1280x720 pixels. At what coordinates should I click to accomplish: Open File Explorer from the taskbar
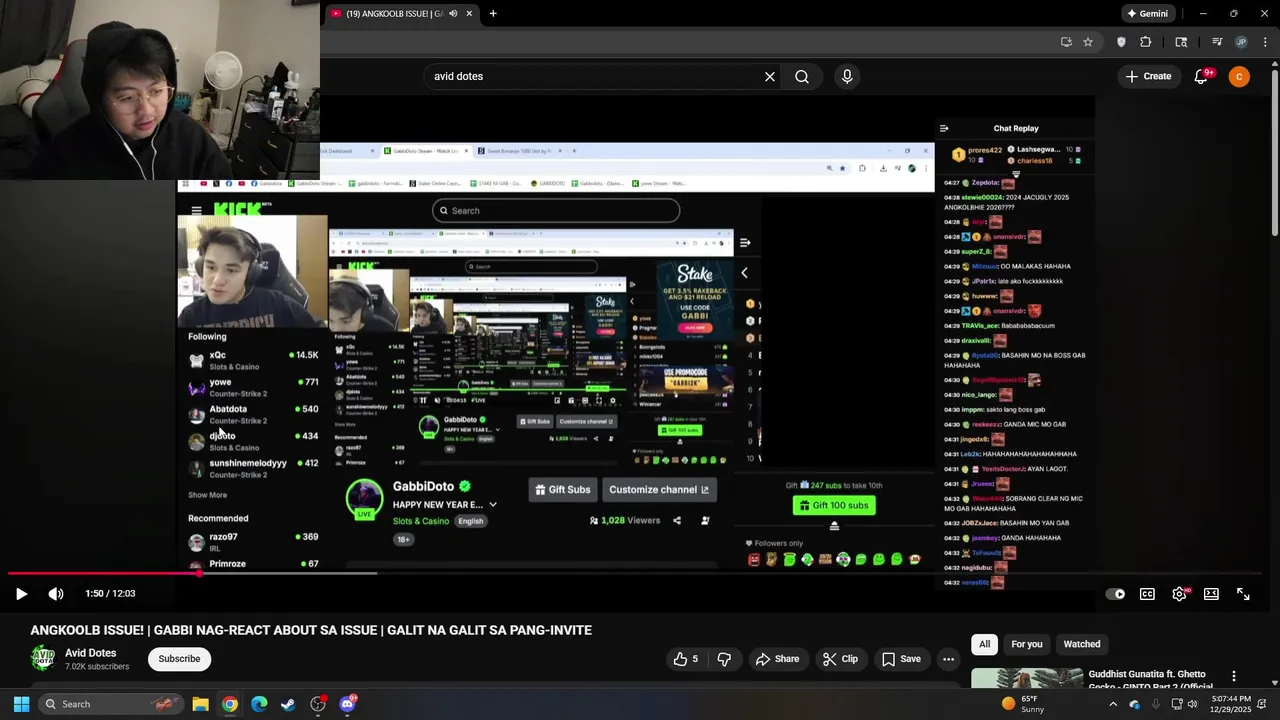200,704
